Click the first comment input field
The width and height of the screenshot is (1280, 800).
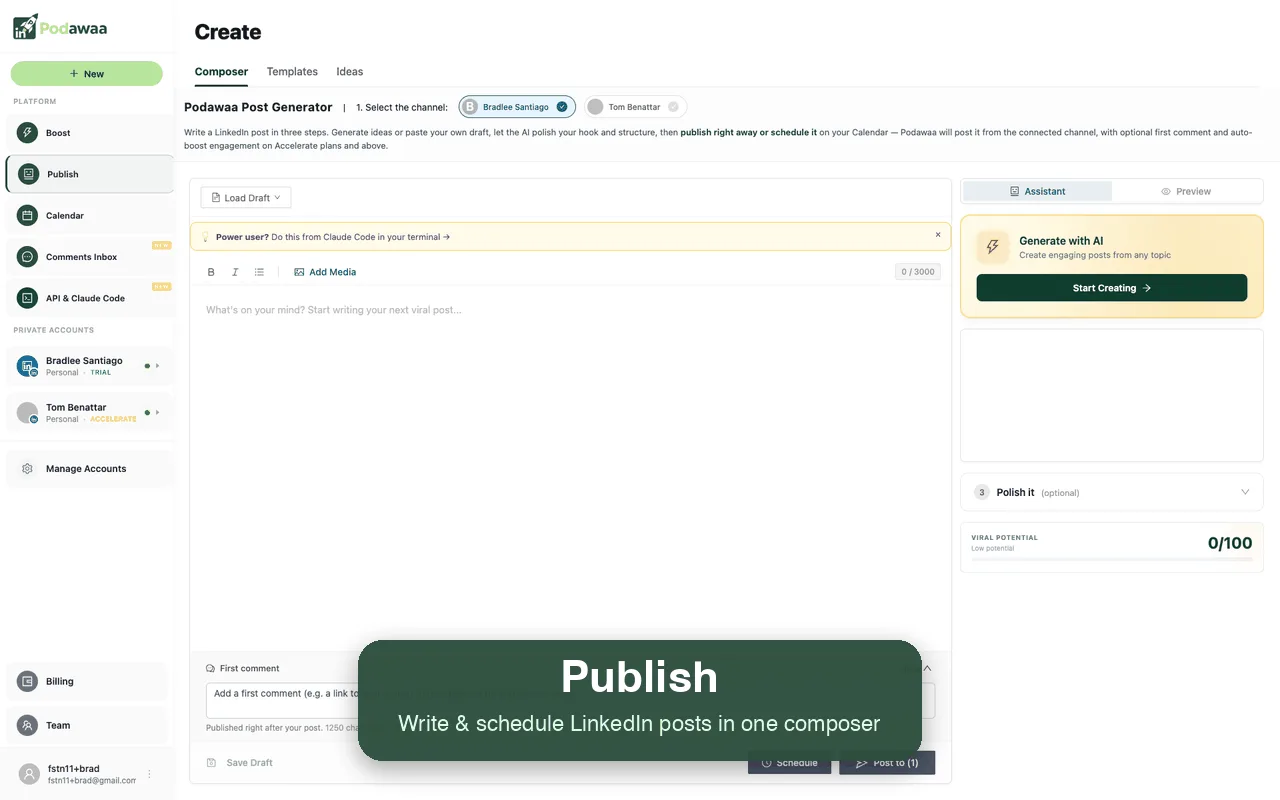570,700
